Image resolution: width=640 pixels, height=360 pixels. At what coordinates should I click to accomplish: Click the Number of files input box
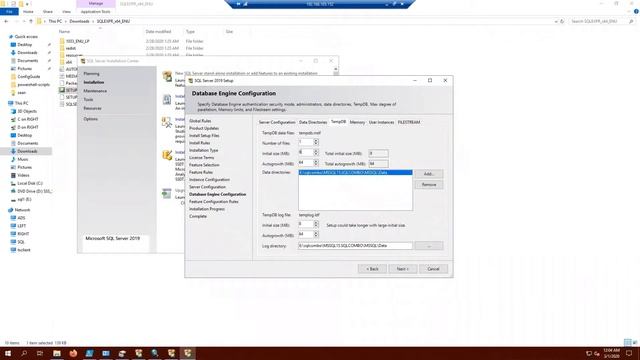[306, 142]
